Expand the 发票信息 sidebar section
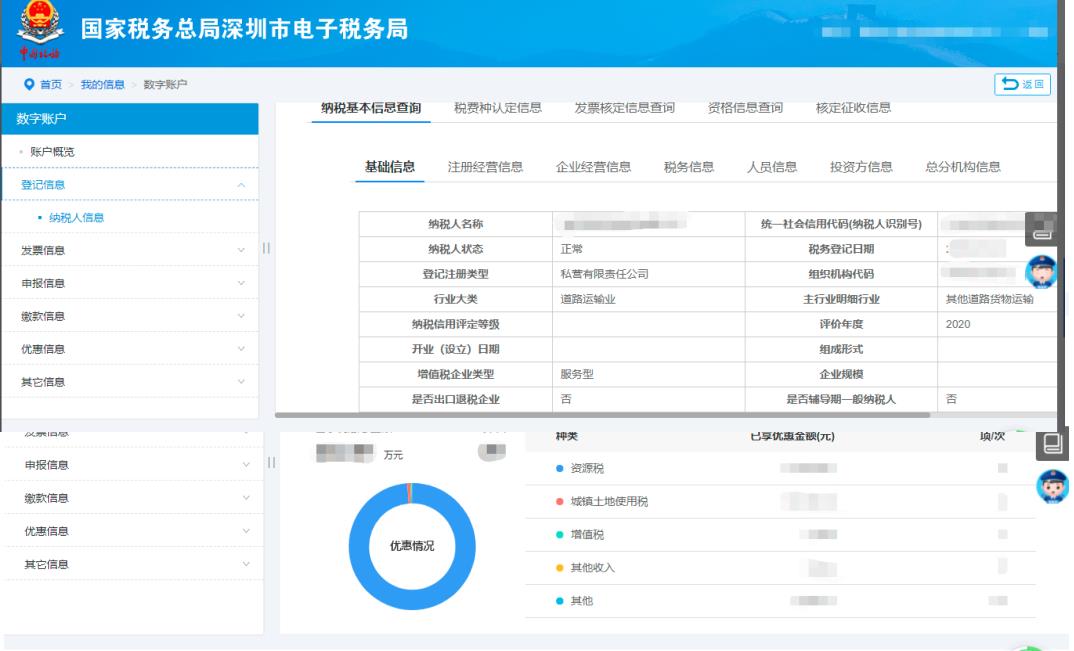The image size is (1074, 651). pos(240,251)
